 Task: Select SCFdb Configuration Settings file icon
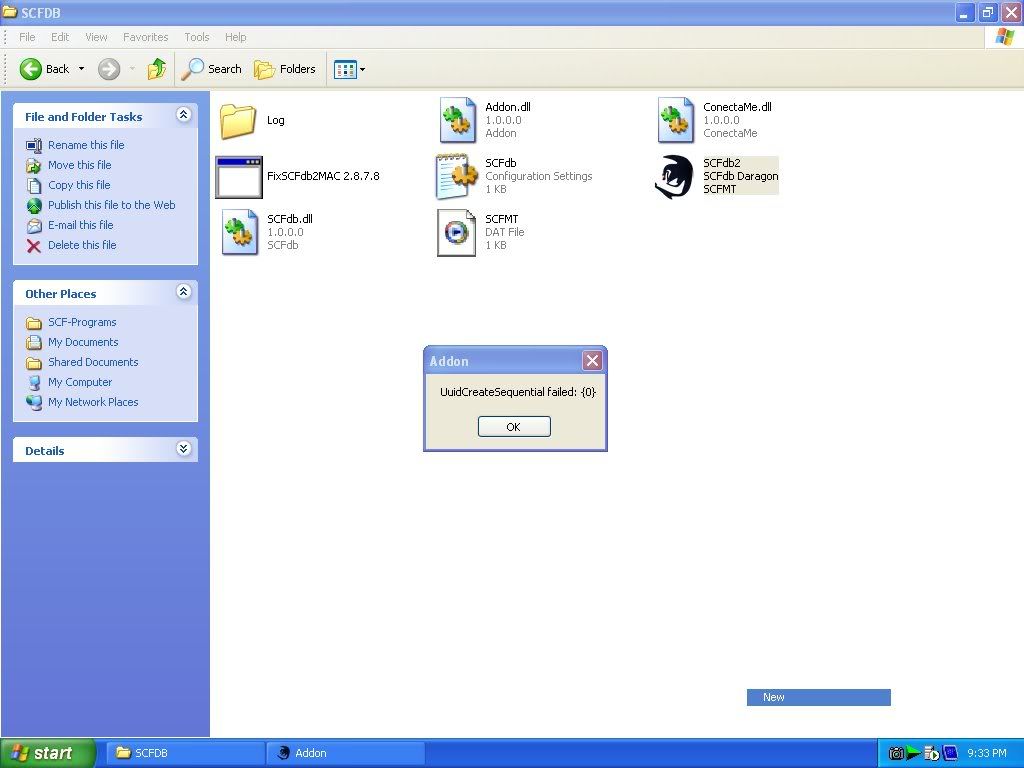[456, 176]
